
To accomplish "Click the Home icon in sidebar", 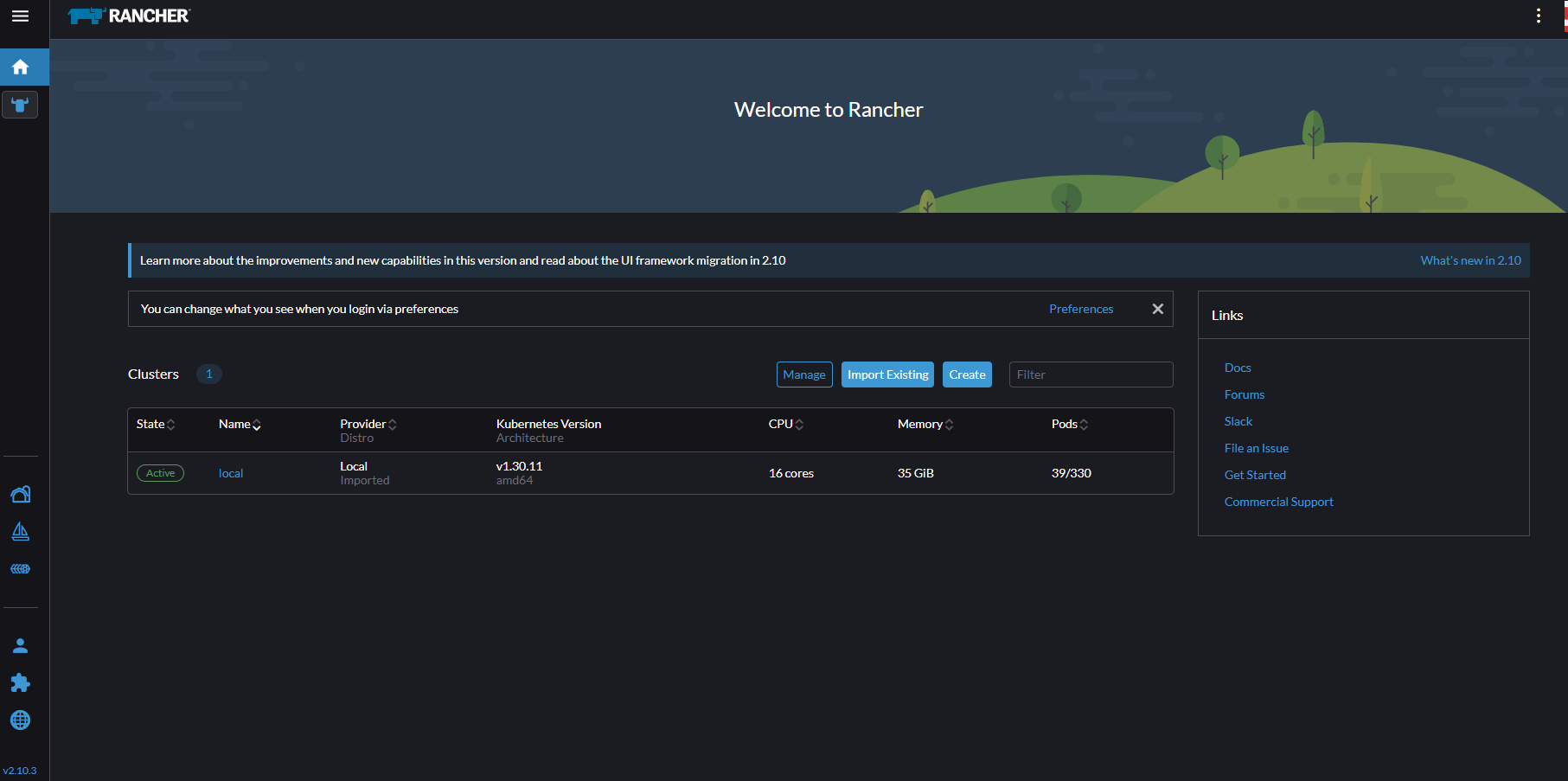I will point(20,67).
